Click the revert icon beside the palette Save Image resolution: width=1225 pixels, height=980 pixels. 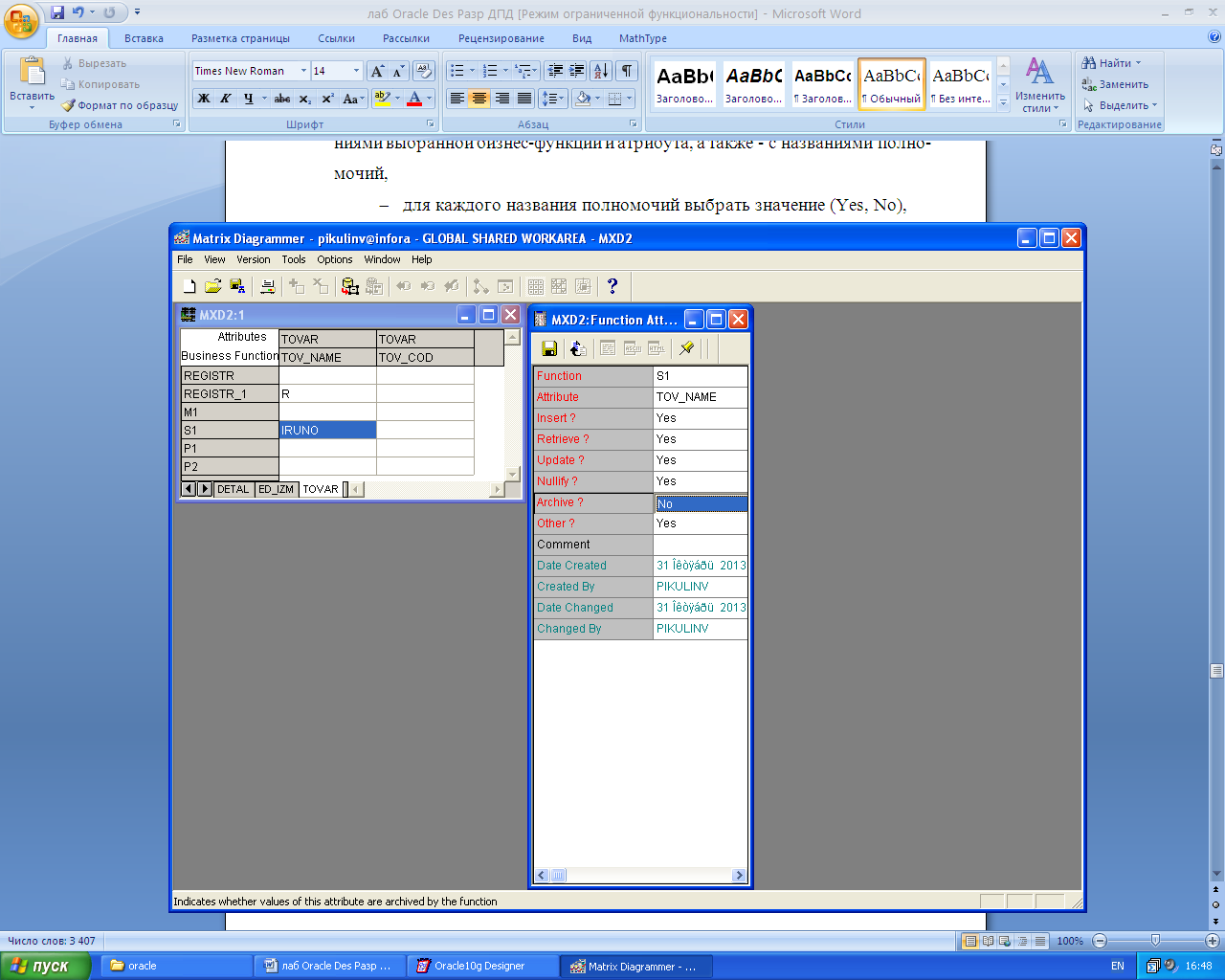click(x=577, y=348)
